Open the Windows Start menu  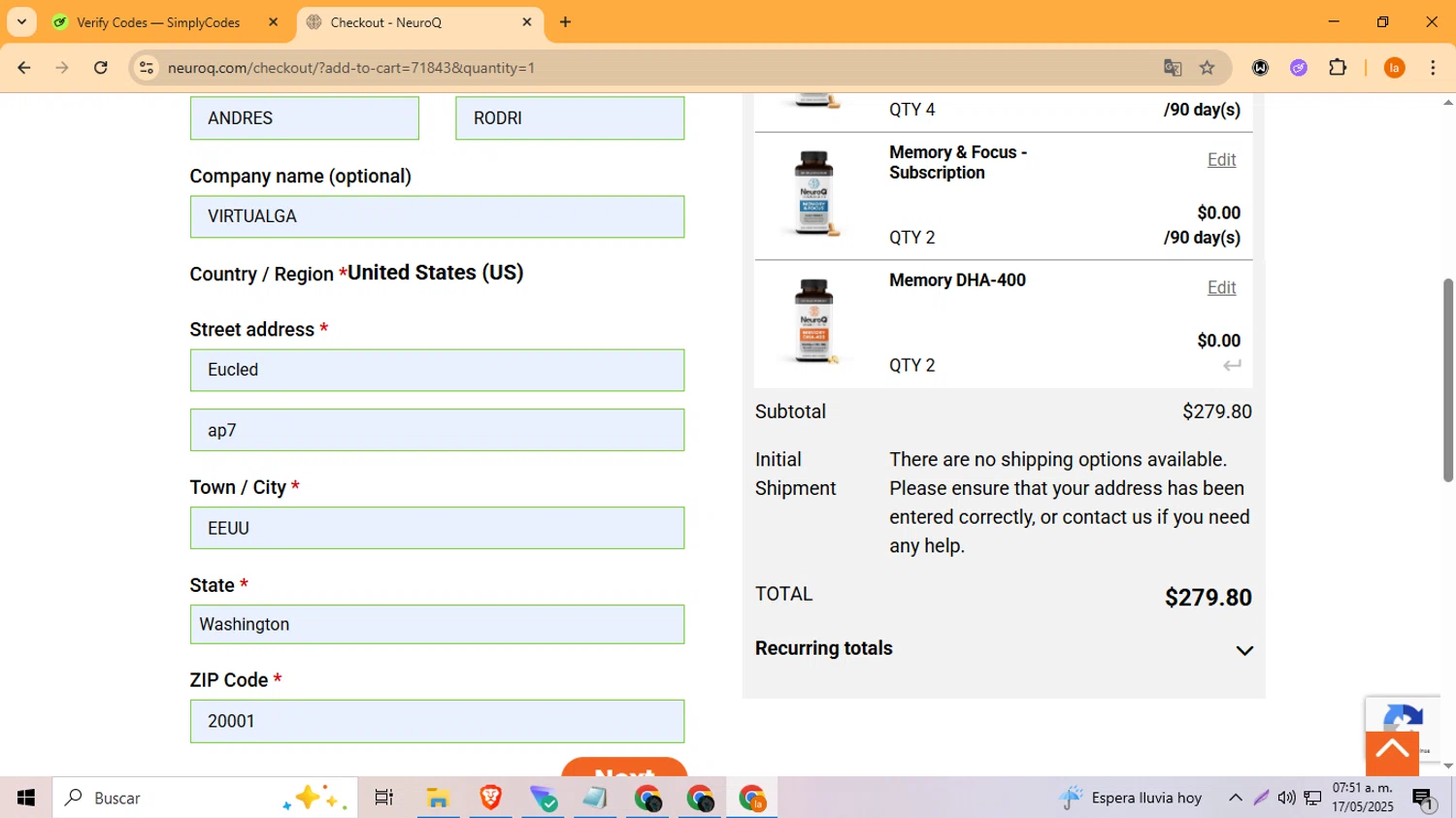click(25, 798)
